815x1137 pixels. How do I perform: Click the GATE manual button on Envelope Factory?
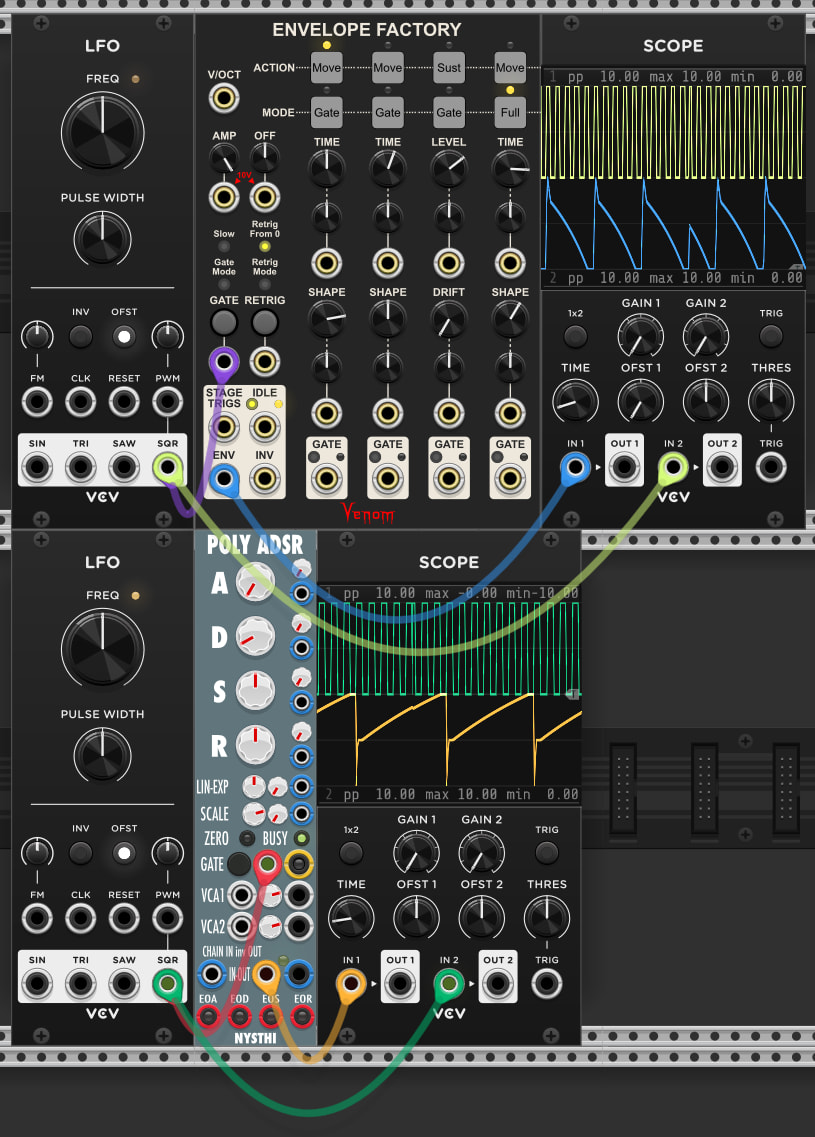[224, 322]
